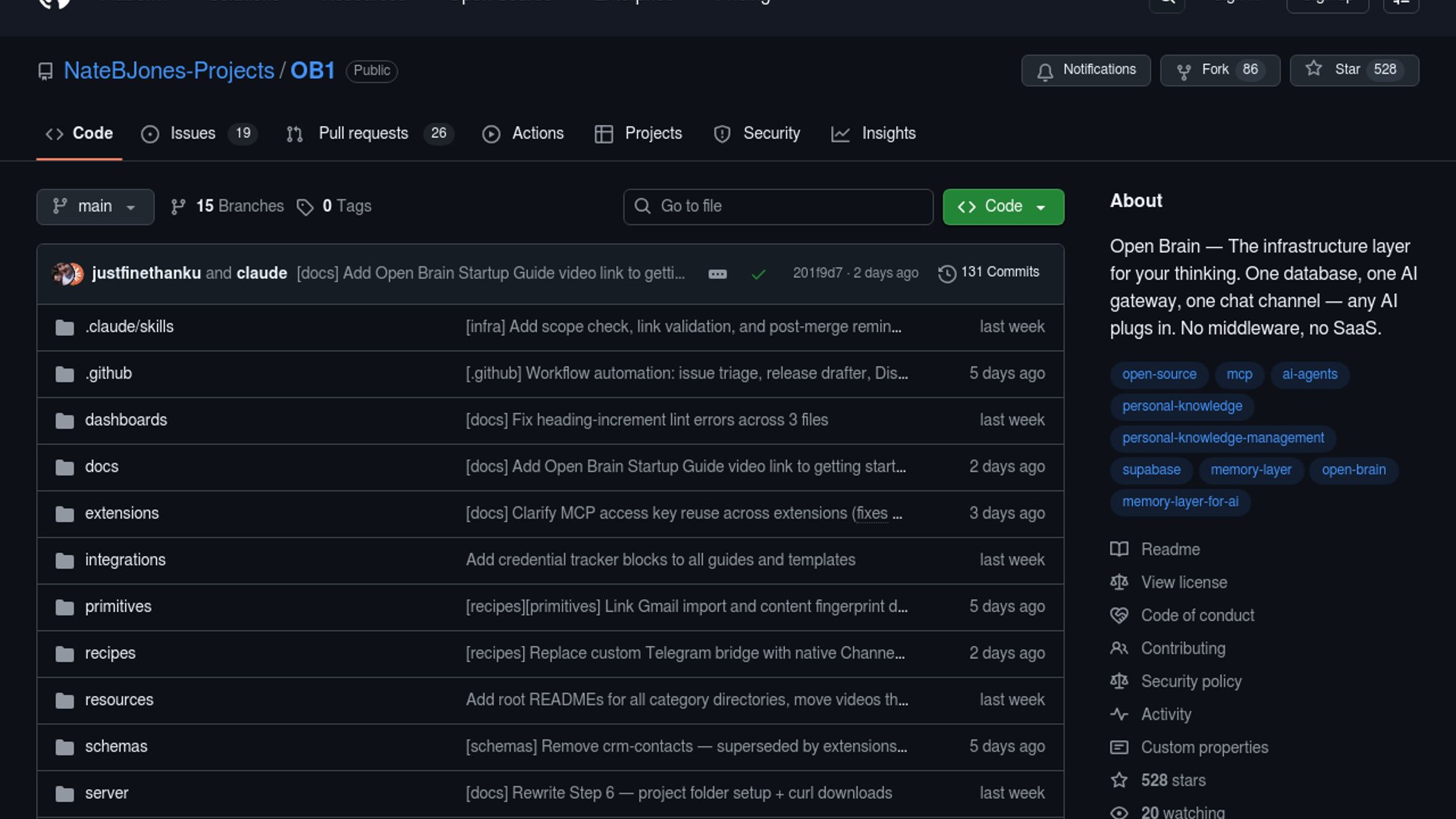
Task: Open the main branch dropdown
Action: pyautogui.click(x=95, y=207)
